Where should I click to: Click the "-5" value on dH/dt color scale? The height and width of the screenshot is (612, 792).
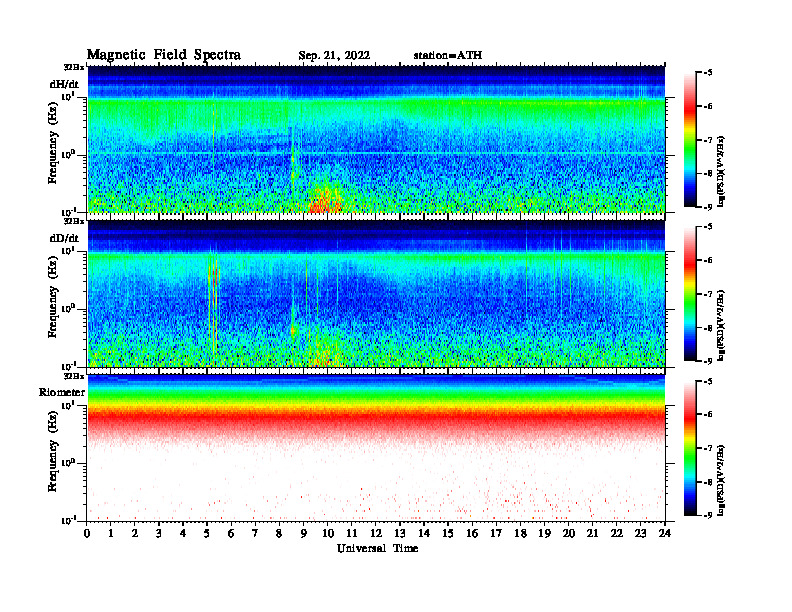tap(708, 73)
